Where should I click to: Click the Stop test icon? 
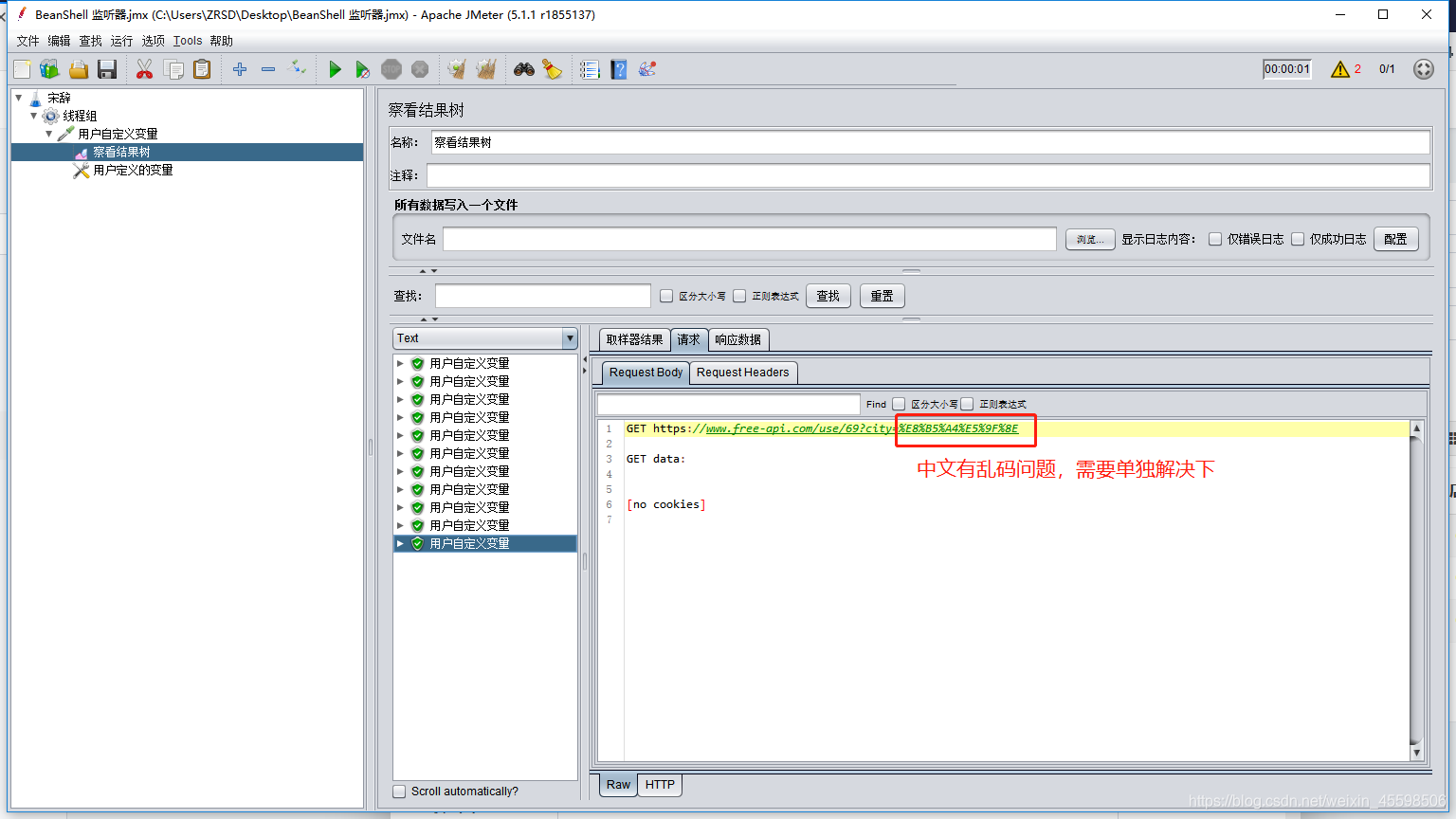[391, 69]
